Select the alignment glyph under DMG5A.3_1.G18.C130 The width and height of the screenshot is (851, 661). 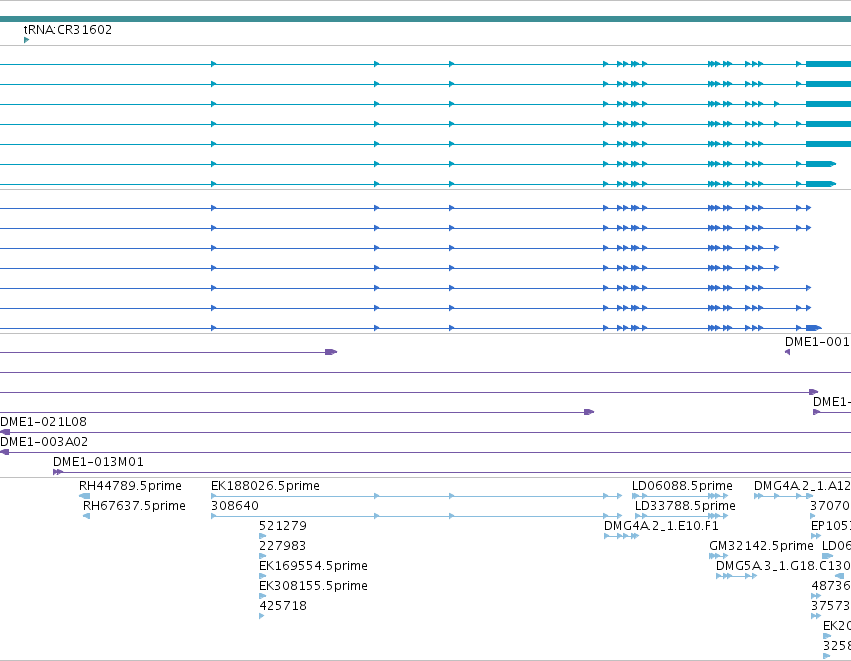pyautogui.click(x=736, y=576)
